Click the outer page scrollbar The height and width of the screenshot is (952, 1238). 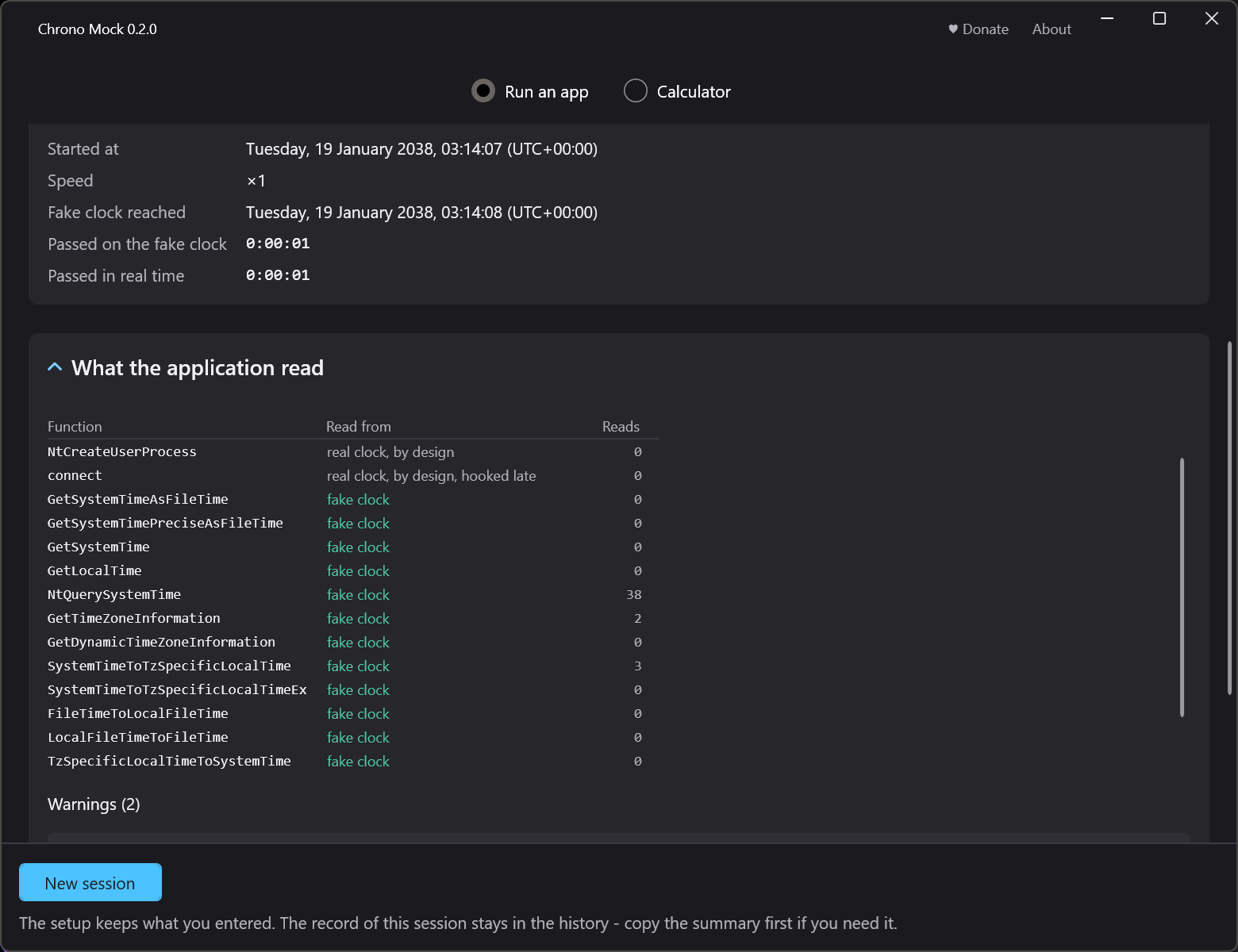coord(1229,520)
